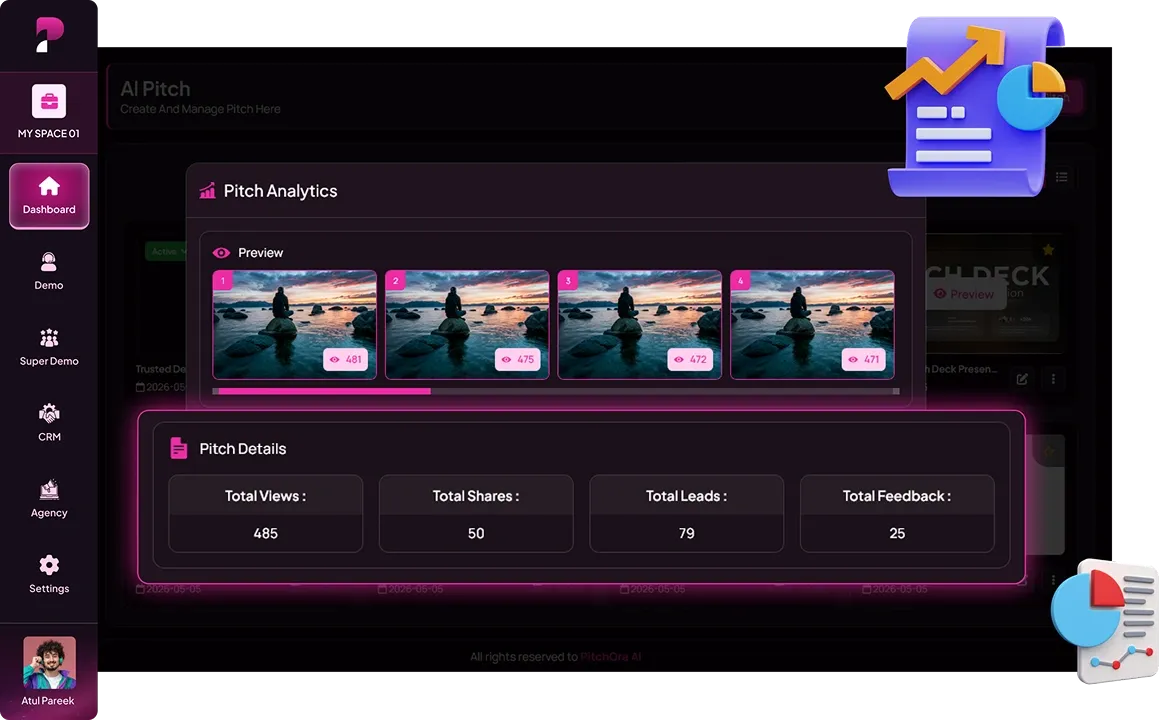Open the Agency section

[49, 499]
